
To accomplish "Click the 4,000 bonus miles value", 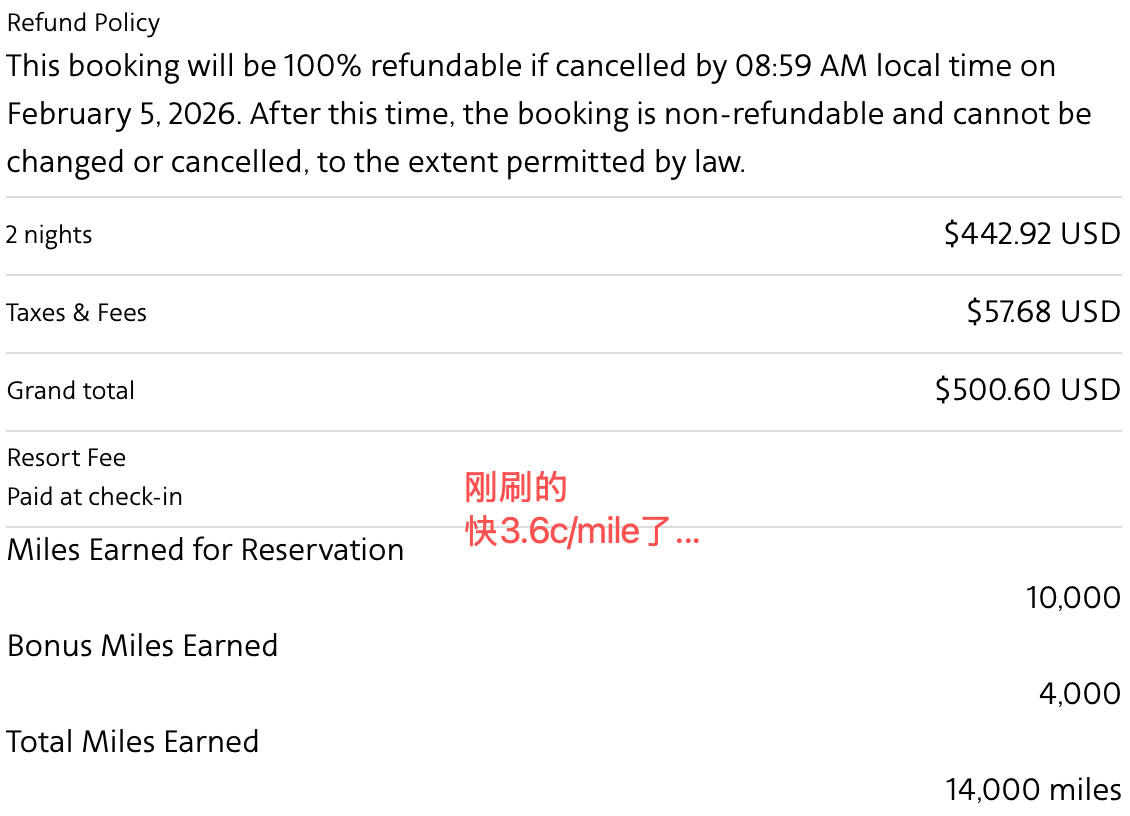I will (1080, 694).
